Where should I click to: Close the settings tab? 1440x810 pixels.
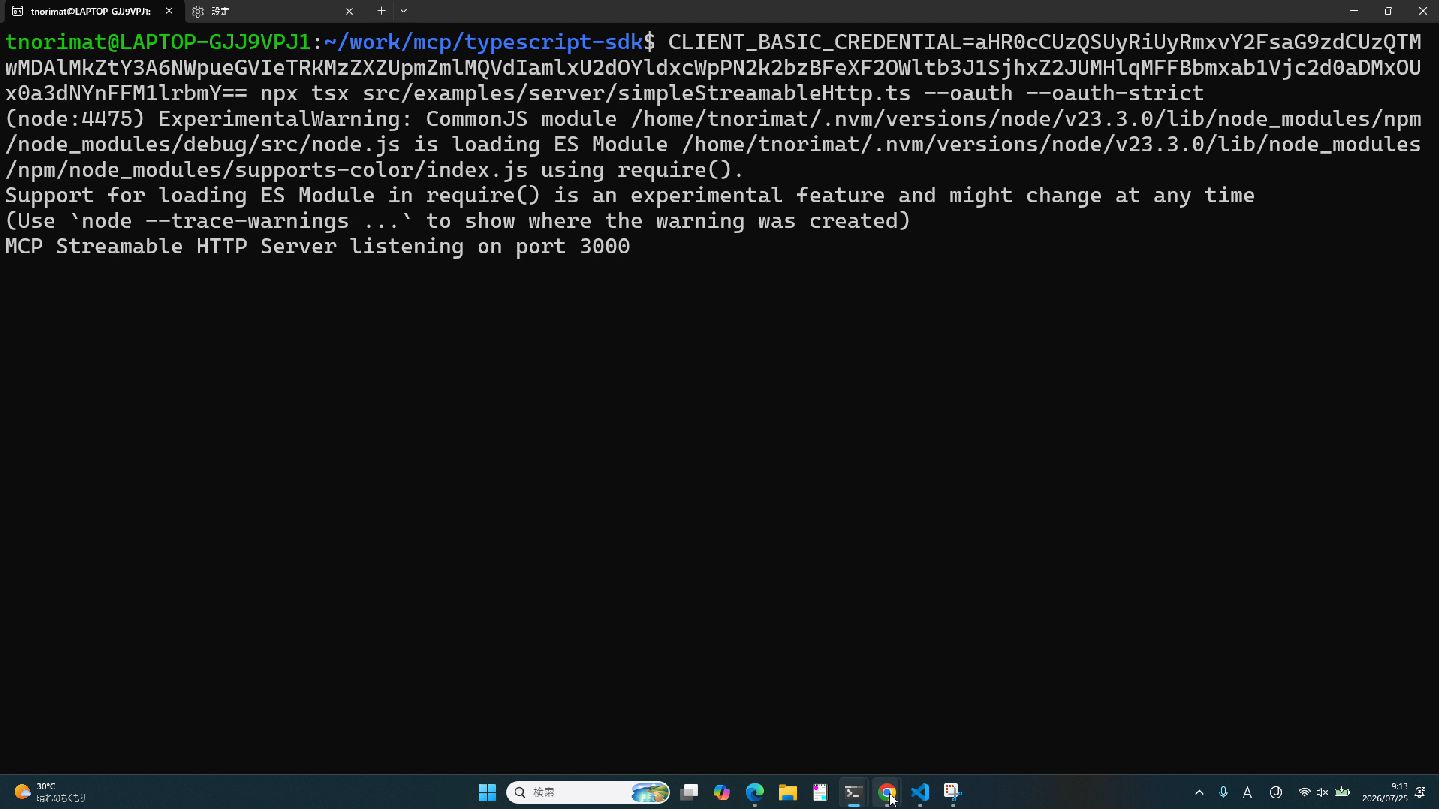[x=349, y=11]
